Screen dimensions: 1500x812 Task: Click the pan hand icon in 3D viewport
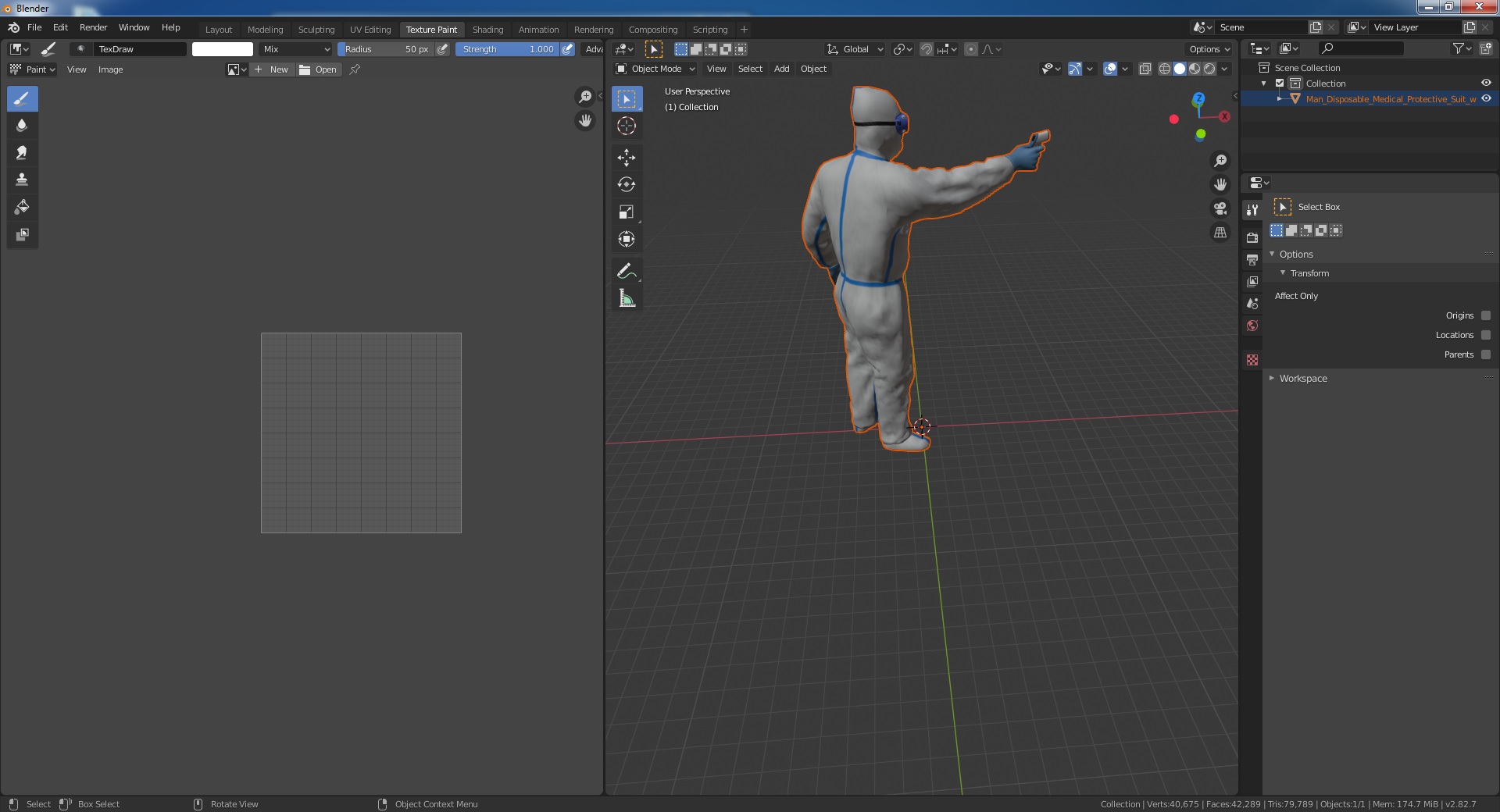tap(1220, 185)
